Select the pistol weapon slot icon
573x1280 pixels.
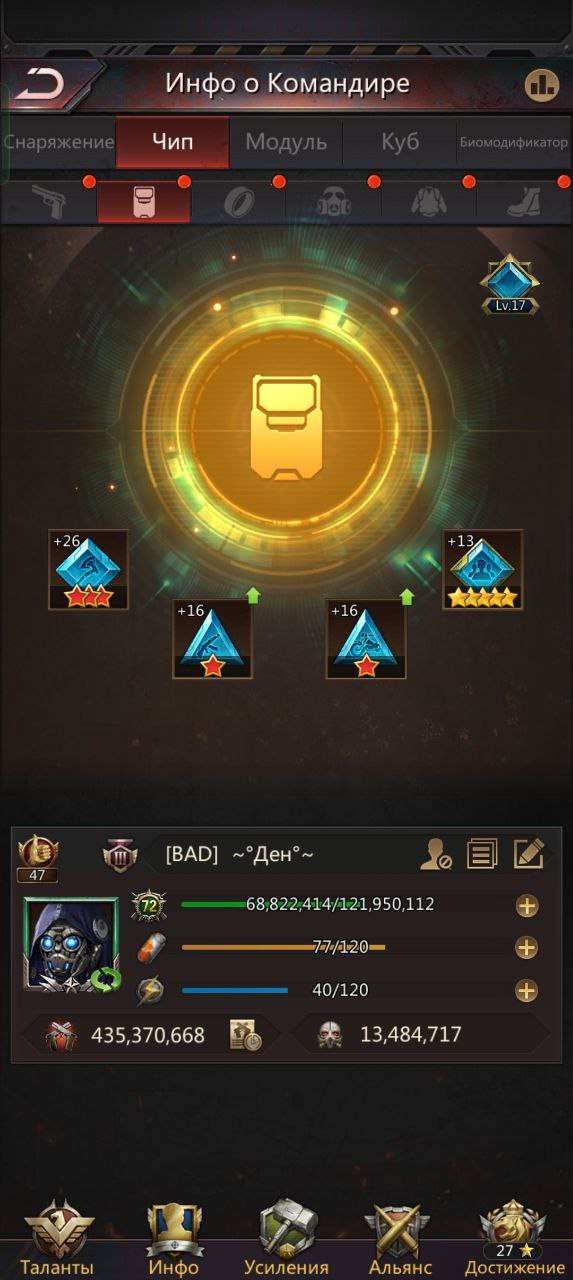point(48,200)
